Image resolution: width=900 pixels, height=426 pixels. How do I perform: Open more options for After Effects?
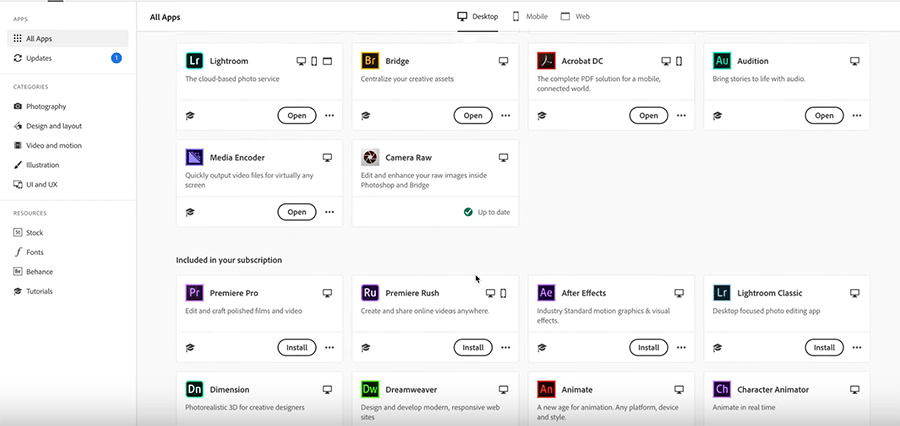681,347
